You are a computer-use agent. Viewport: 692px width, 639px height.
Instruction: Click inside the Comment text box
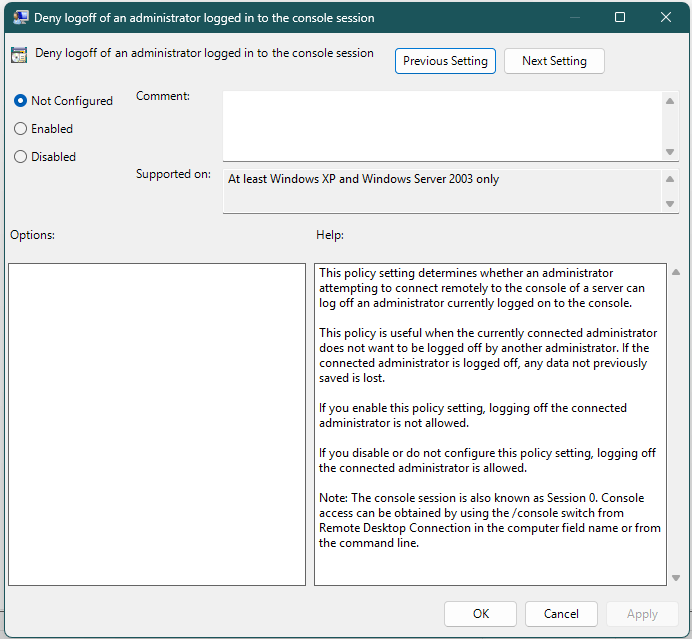click(x=442, y=126)
